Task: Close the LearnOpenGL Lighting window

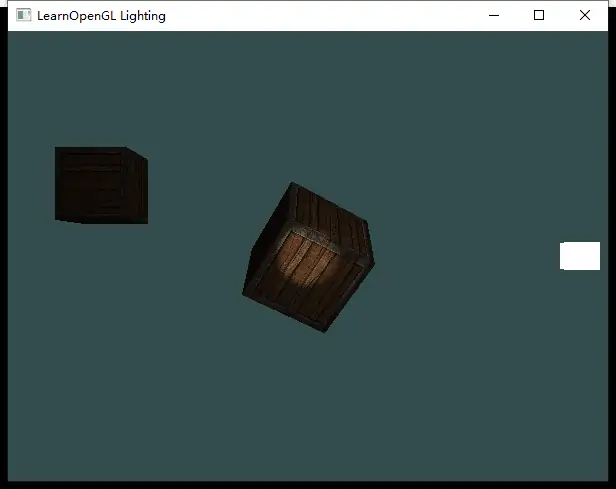Action: [x=585, y=16]
